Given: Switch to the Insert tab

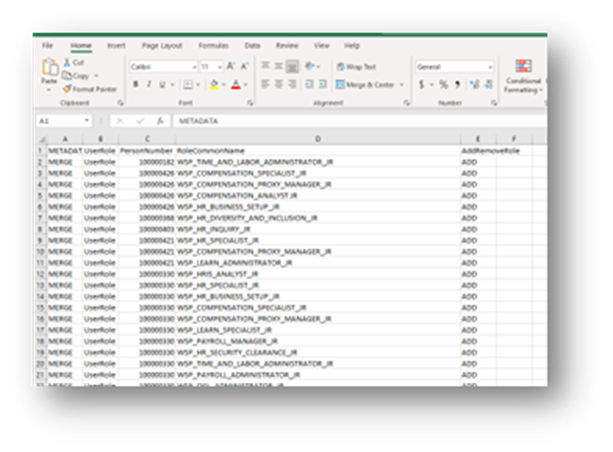Looking at the screenshot, I should click(116, 45).
